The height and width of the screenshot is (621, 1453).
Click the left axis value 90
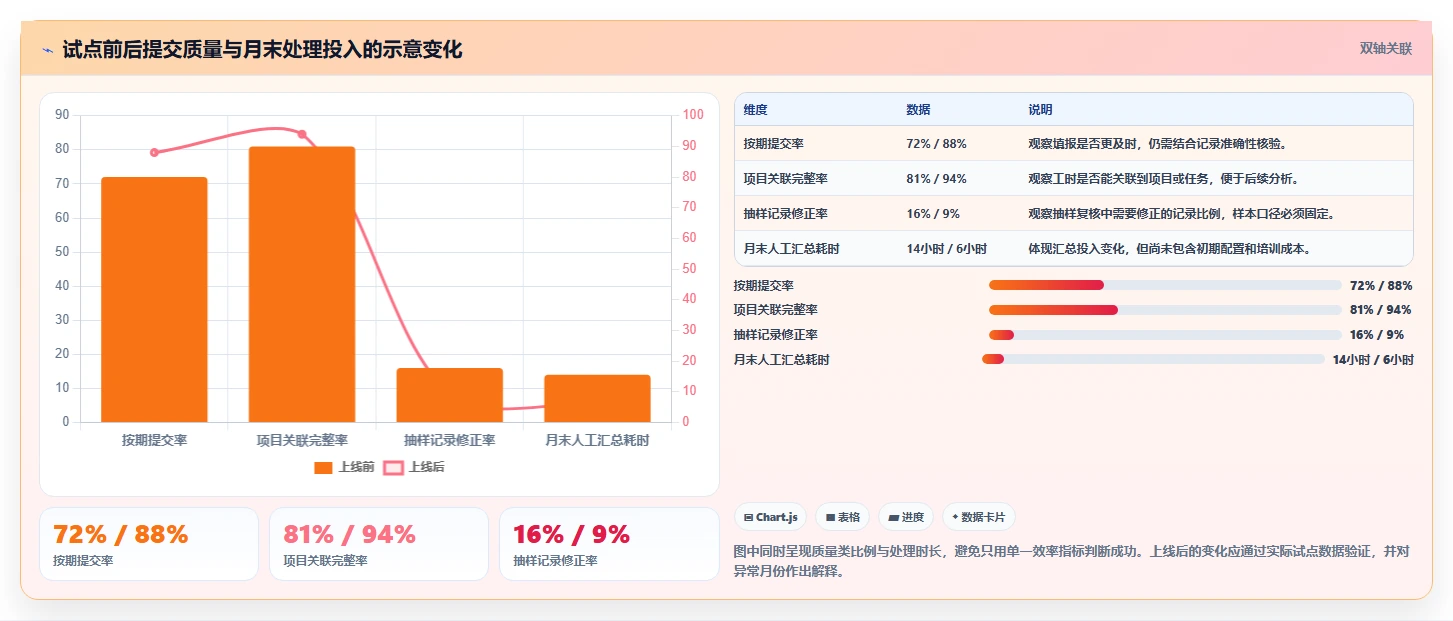coord(62,115)
